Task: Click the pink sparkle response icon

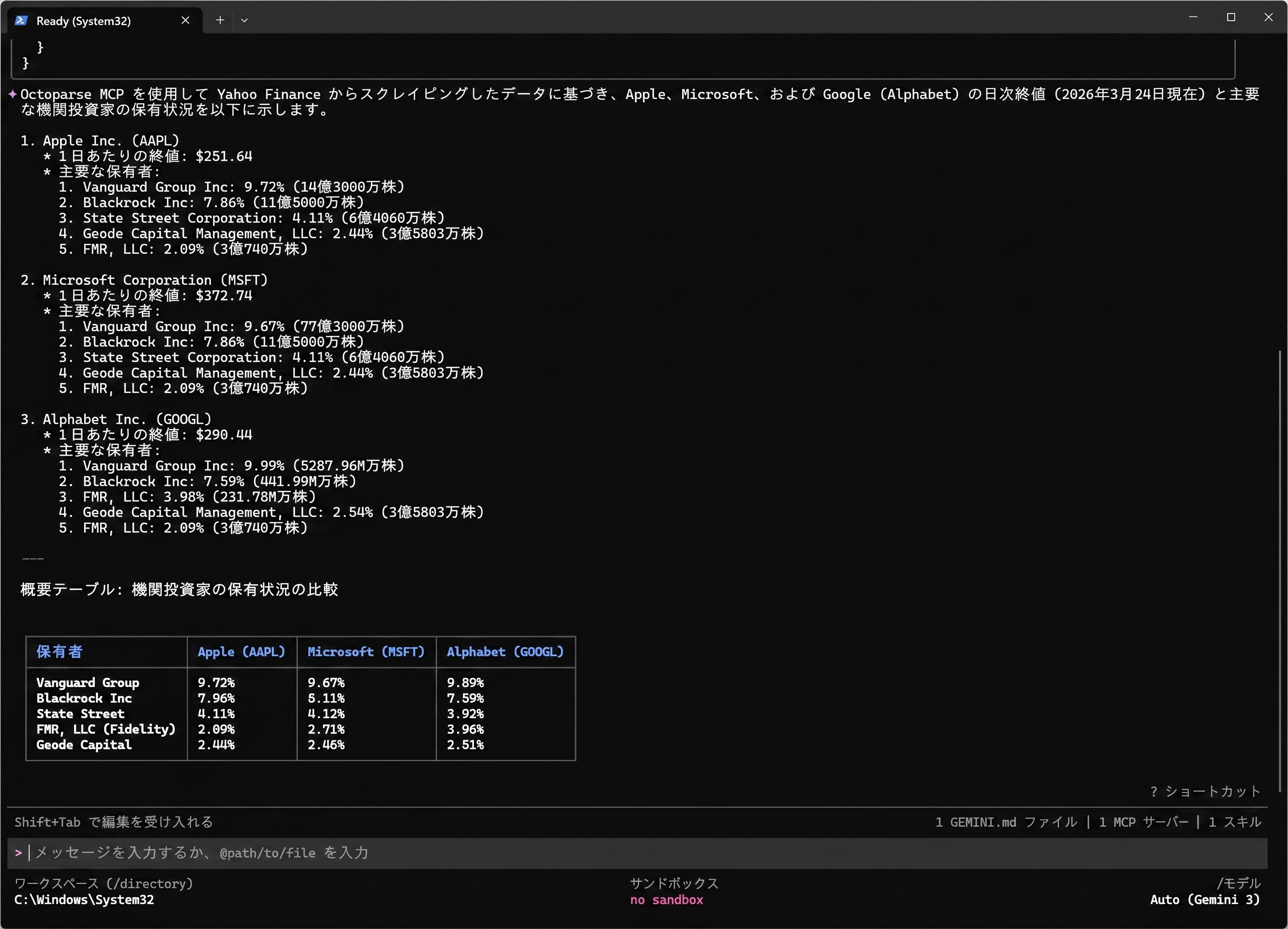Action: (x=13, y=94)
